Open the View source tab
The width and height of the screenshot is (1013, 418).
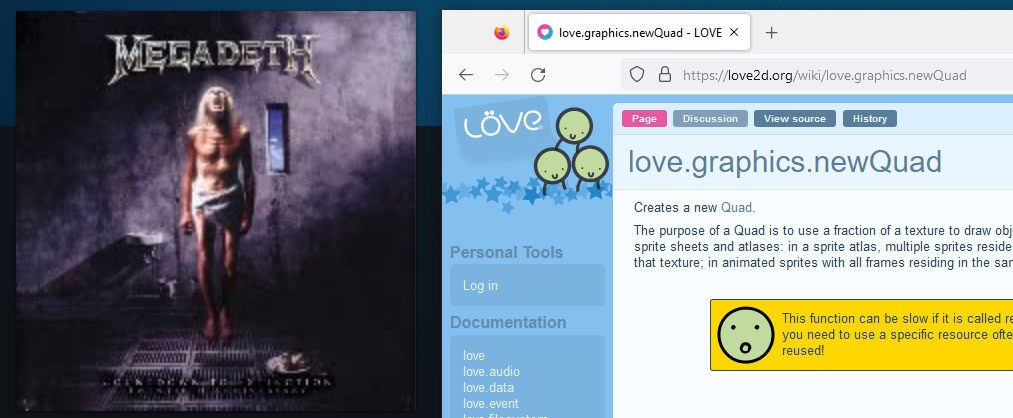point(795,119)
